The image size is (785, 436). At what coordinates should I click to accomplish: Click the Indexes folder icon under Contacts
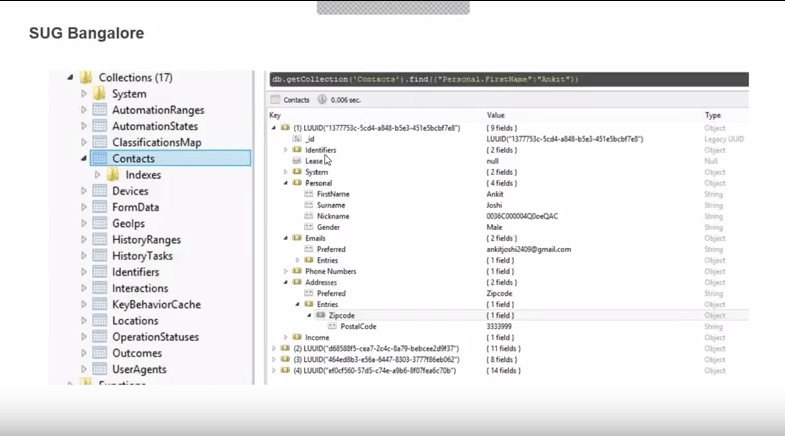pos(113,175)
